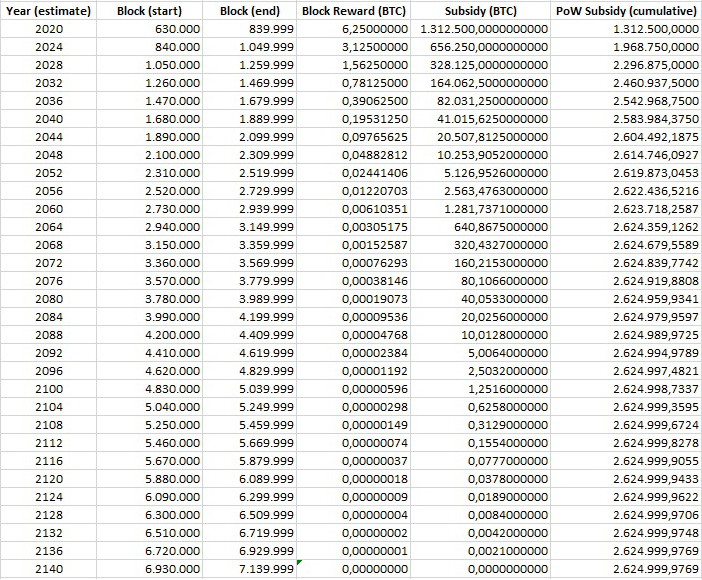Select subsidy cell 1.312.500,0000000000
702x580 pixels.
coord(481,29)
